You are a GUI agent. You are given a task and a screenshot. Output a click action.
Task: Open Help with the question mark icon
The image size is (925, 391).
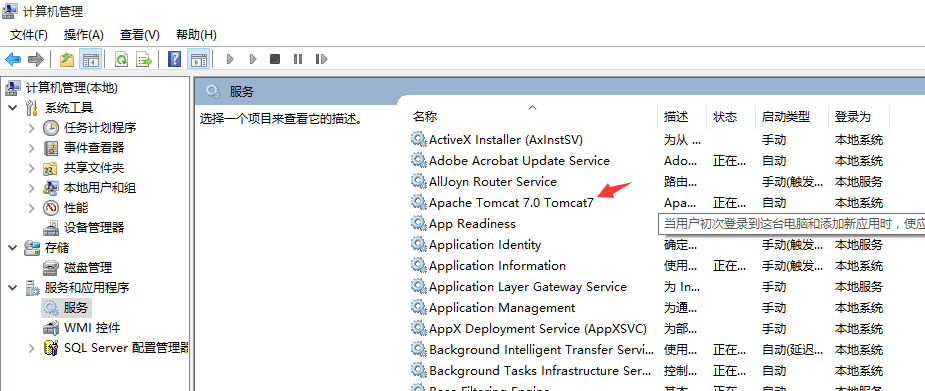pos(174,59)
